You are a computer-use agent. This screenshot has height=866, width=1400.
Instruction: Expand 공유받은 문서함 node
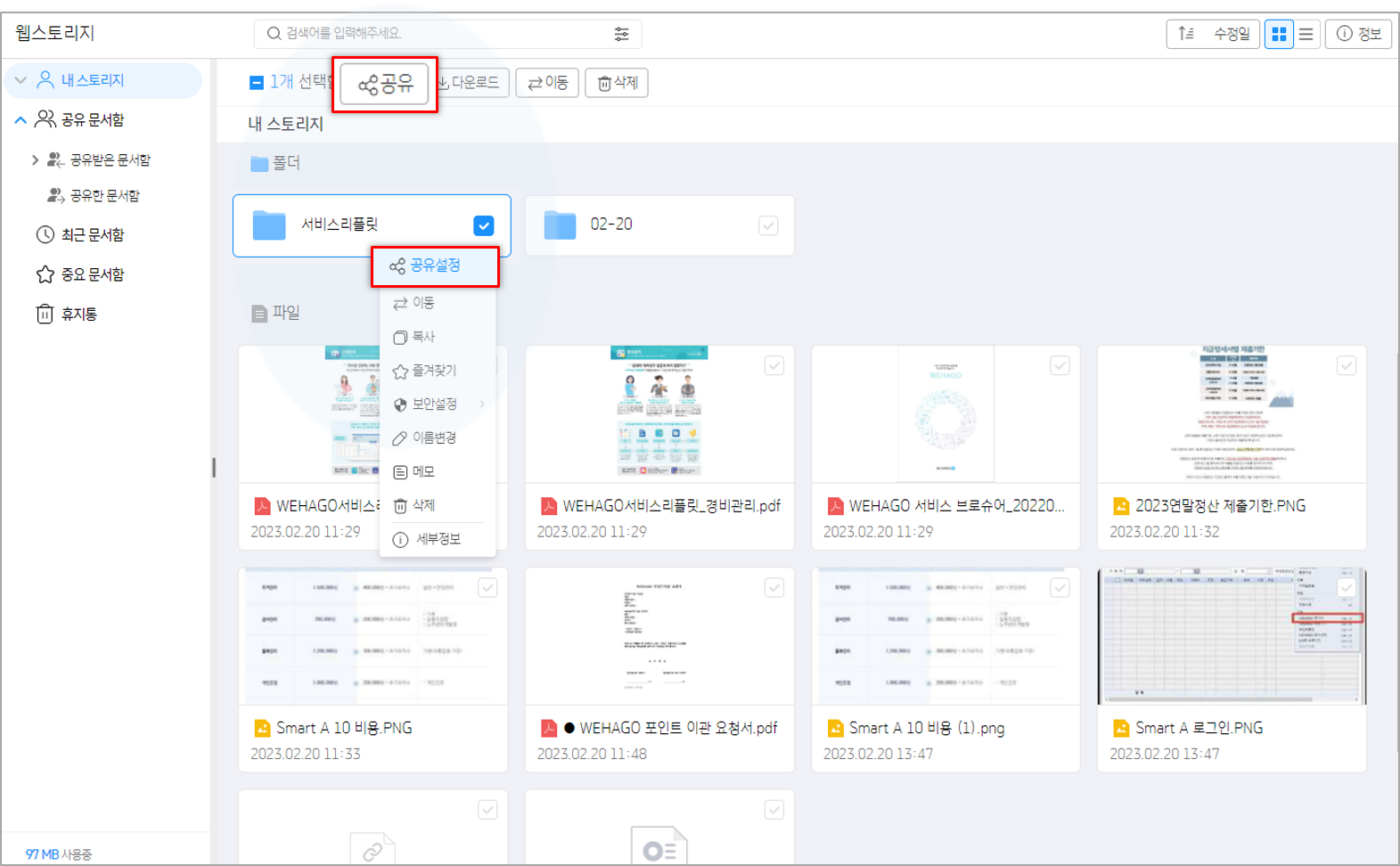pyautogui.click(x=35, y=160)
